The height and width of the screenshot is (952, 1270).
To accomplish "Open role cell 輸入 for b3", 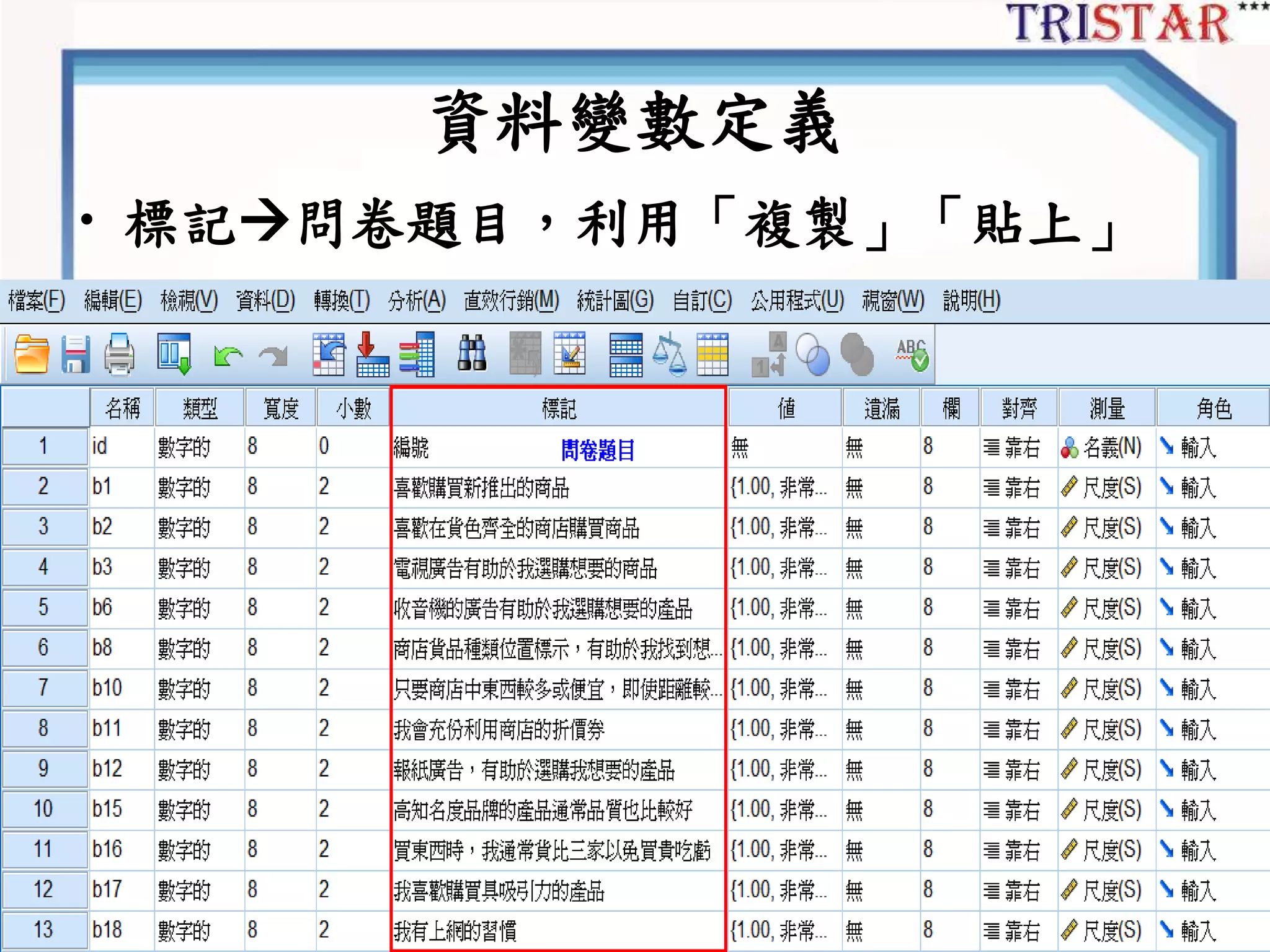I will 1214,568.
